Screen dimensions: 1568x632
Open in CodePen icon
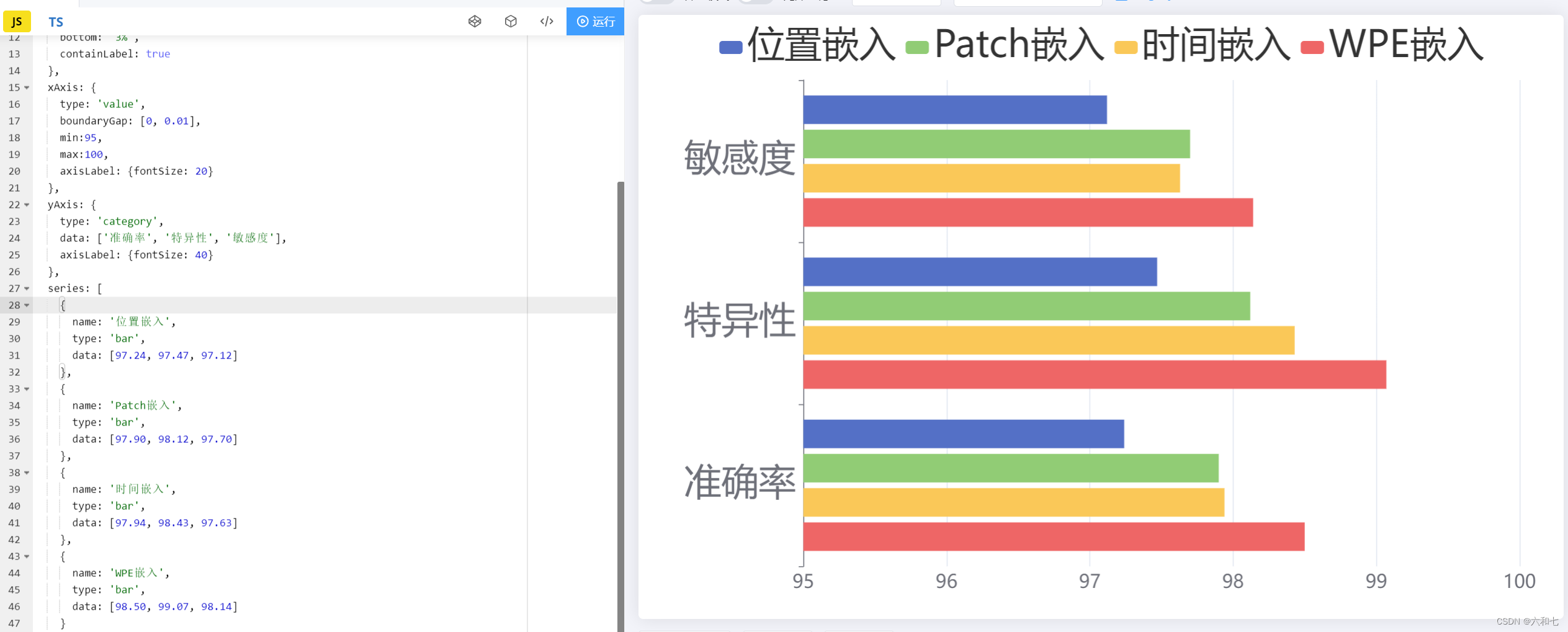tap(475, 22)
